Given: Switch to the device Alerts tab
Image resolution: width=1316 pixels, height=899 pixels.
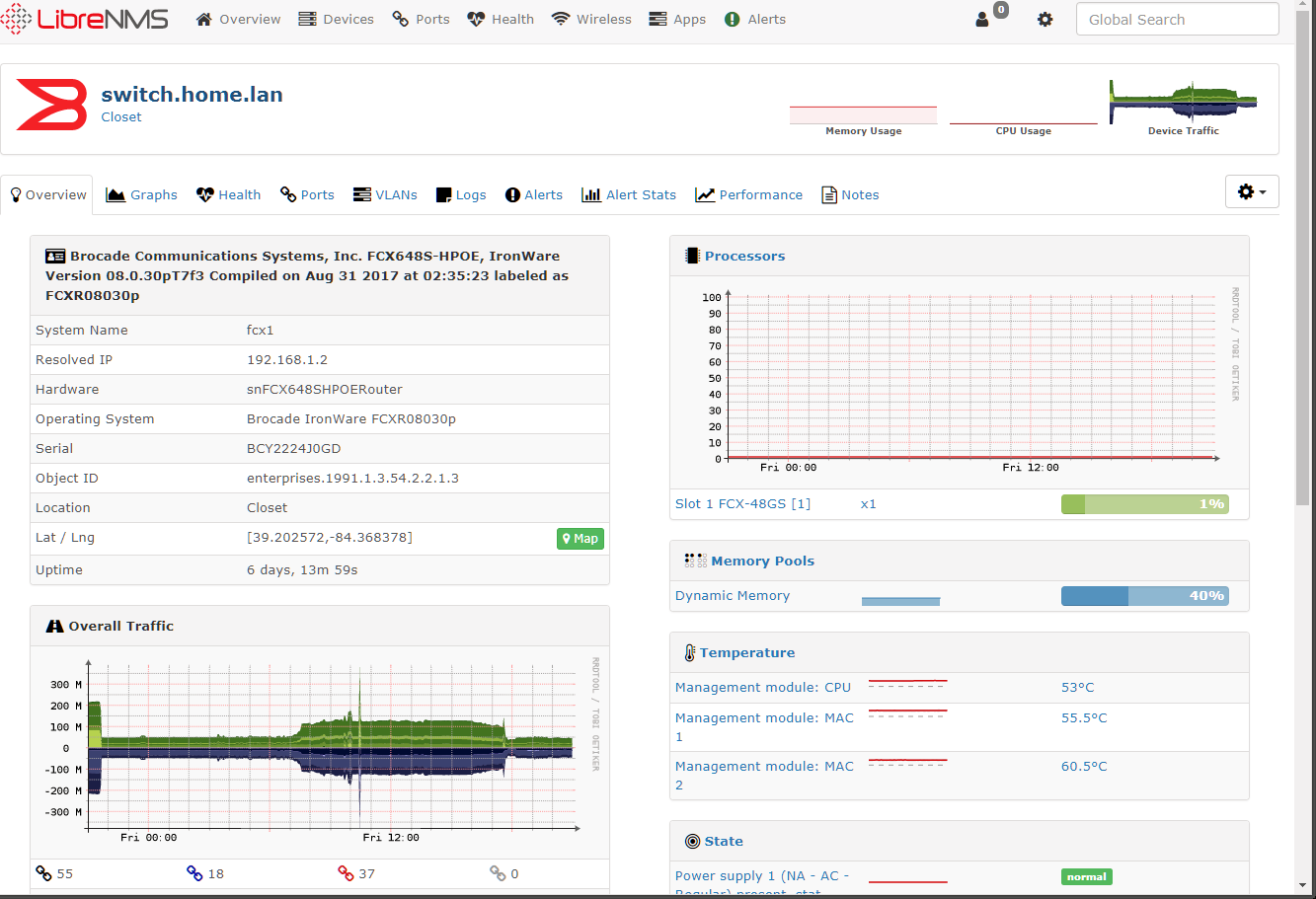Looking at the screenshot, I should 534,194.
